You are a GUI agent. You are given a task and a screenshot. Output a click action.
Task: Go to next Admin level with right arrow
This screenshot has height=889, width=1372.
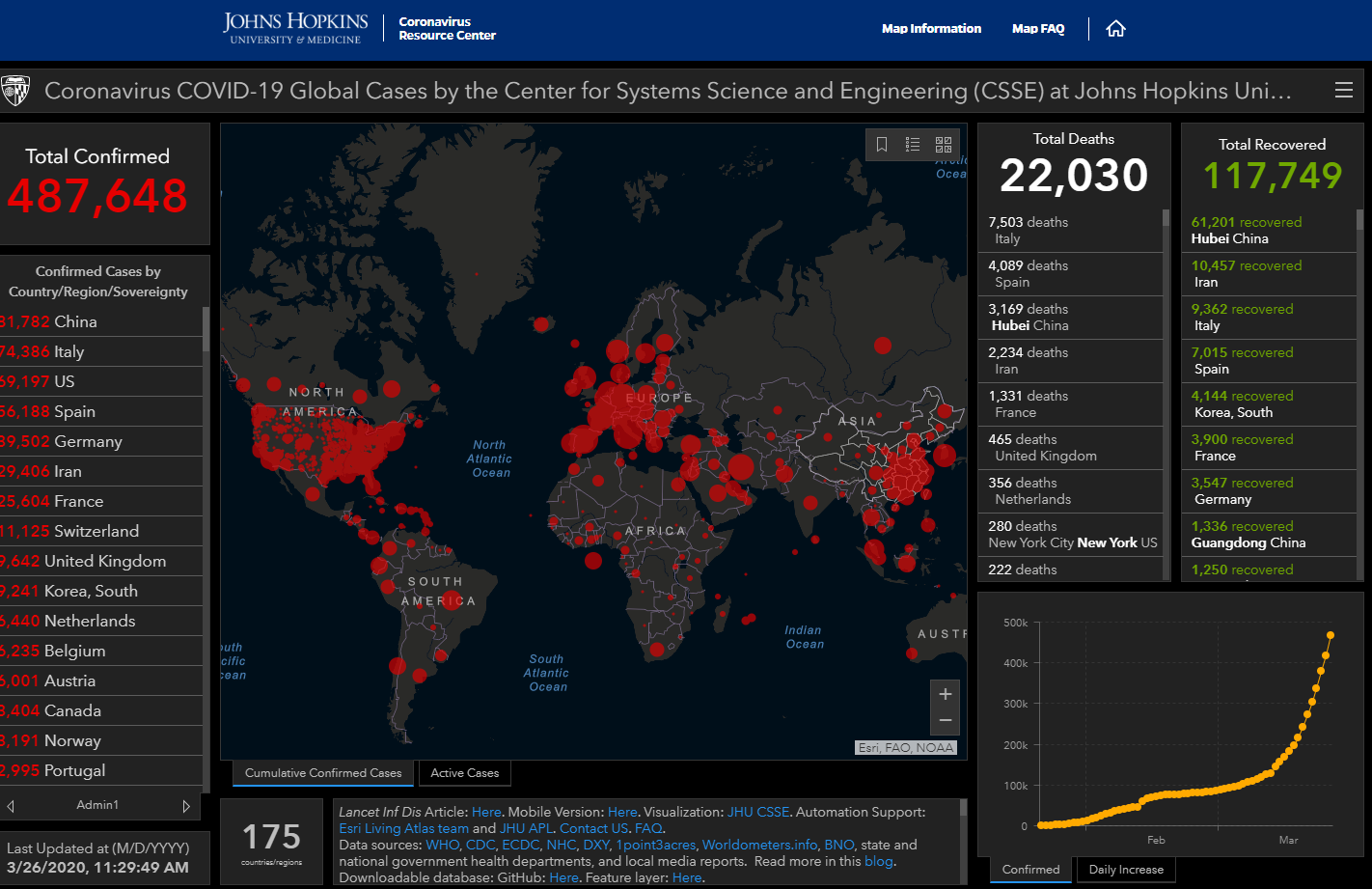click(186, 805)
